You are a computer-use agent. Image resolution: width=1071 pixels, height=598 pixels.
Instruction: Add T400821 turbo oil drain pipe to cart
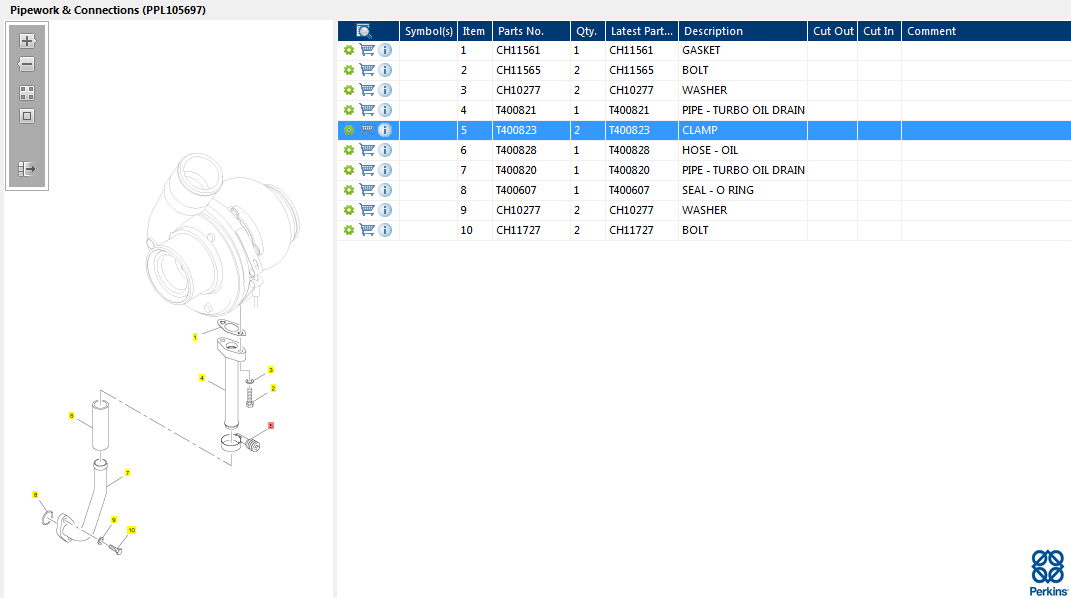[x=367, y=110]
